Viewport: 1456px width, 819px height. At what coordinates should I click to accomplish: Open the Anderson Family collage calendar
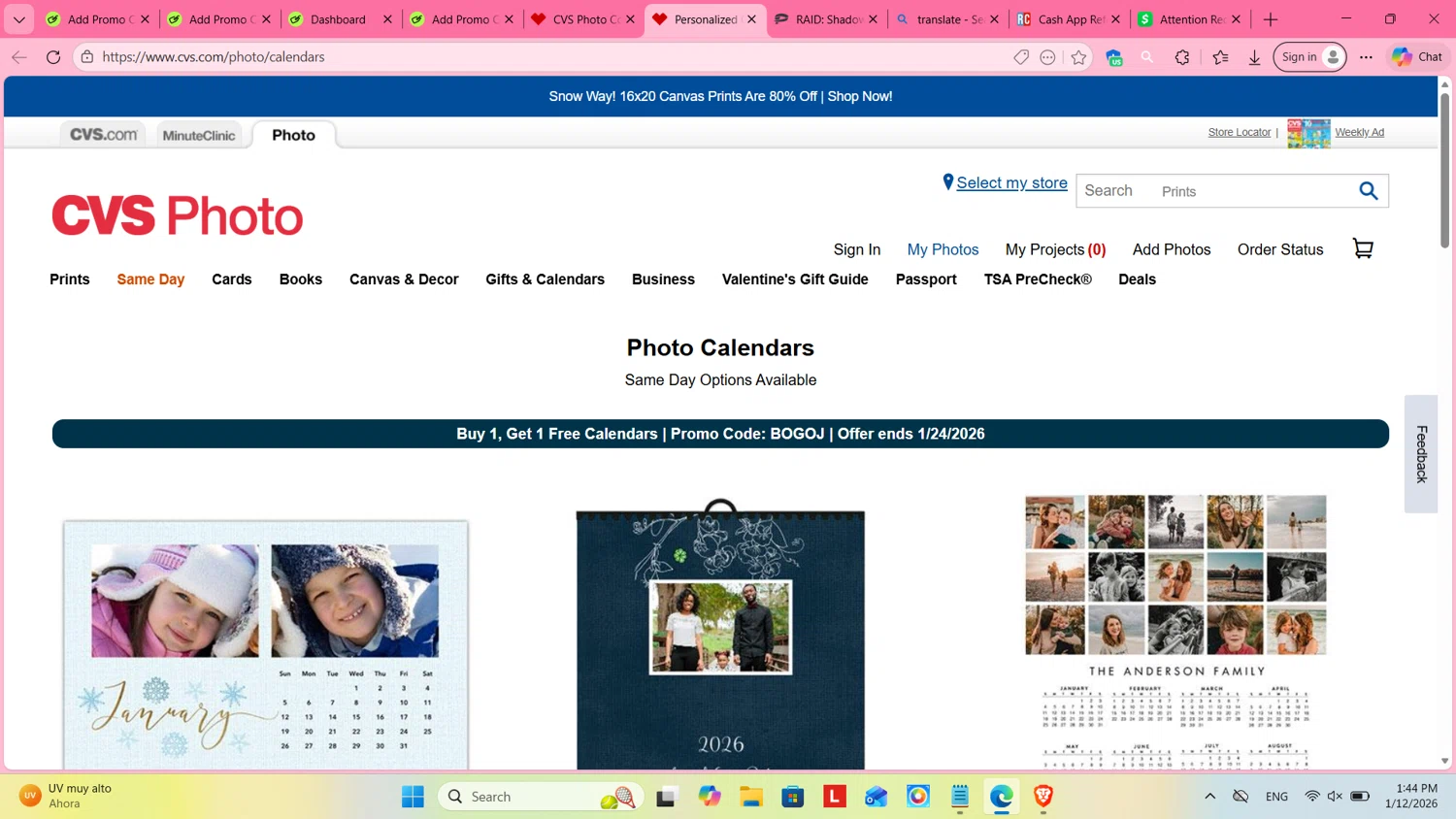[1175, 632]
